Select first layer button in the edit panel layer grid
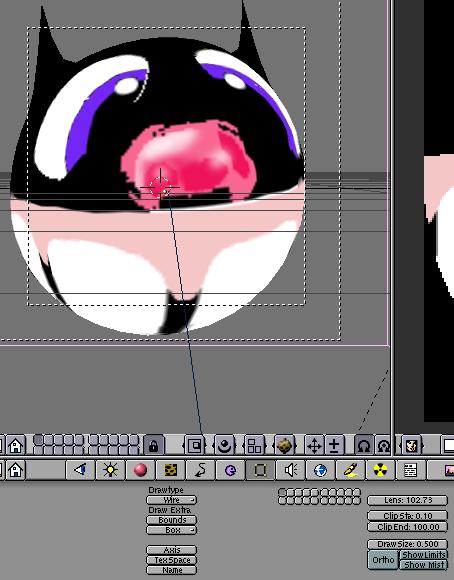Screen dimensions: 454x580 click(x=283, y=493)
